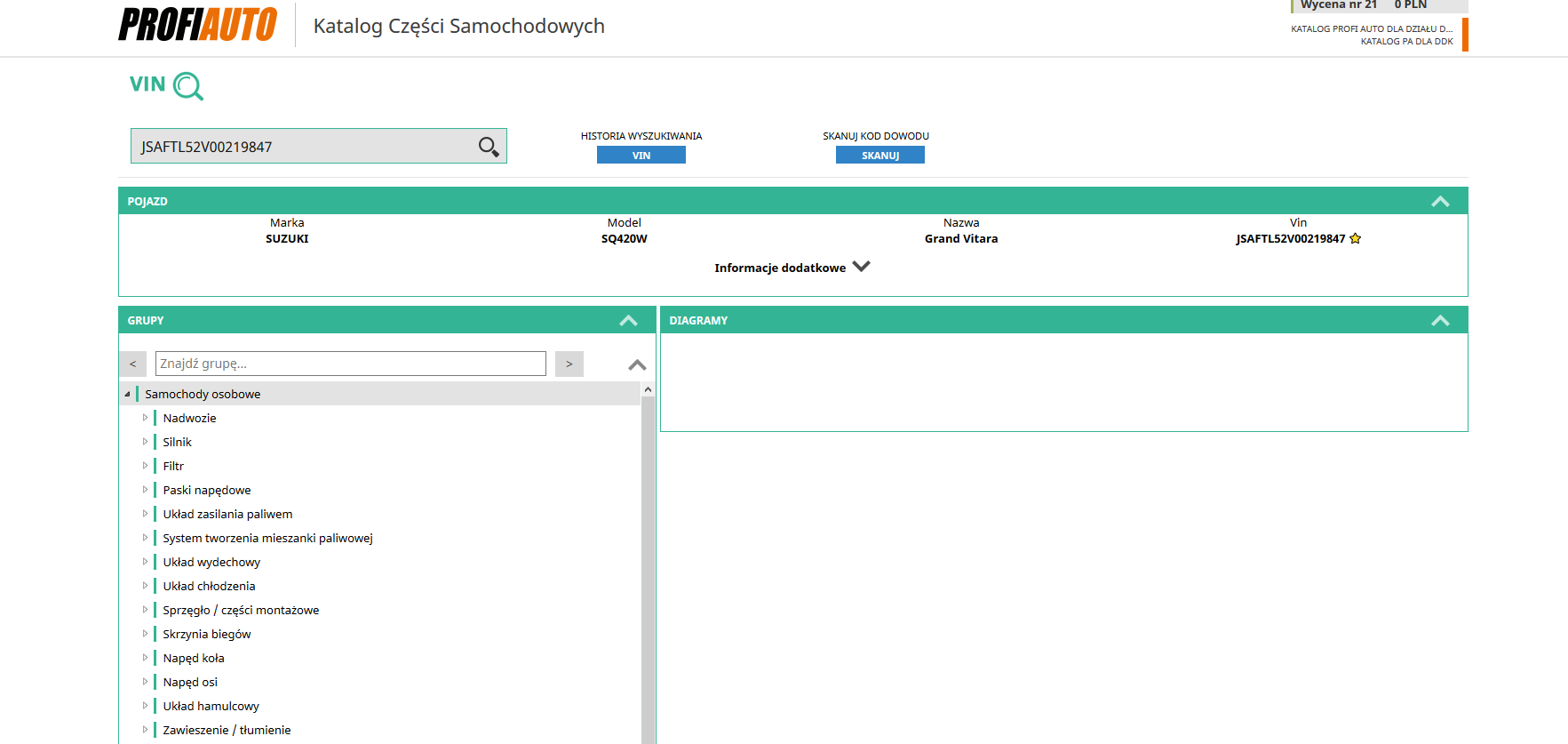Collapse the GRUPY panel

628,321
